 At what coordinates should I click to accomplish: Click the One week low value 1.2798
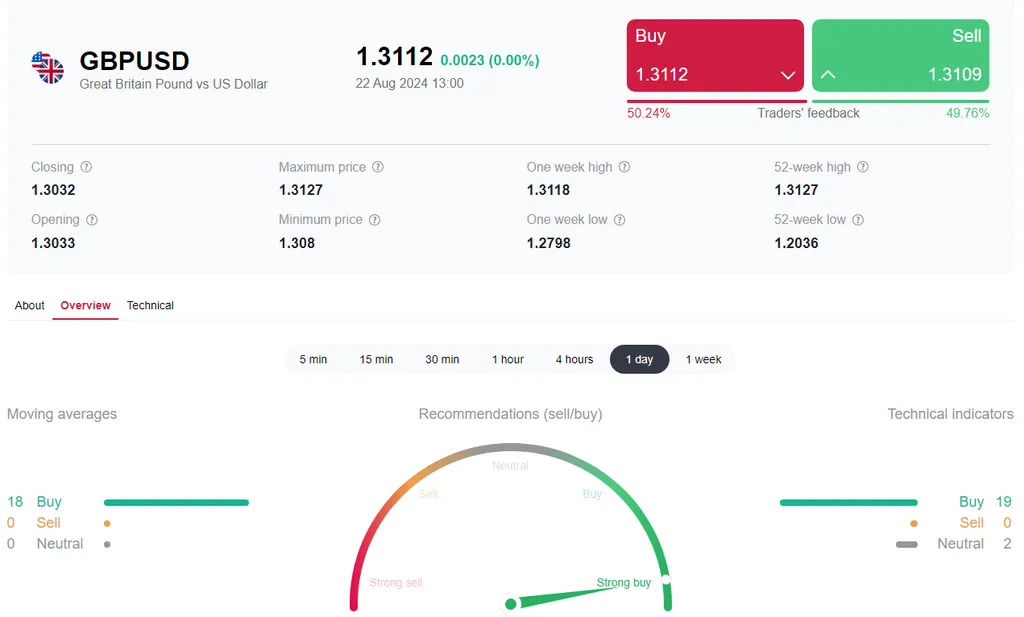click(549, 243)
